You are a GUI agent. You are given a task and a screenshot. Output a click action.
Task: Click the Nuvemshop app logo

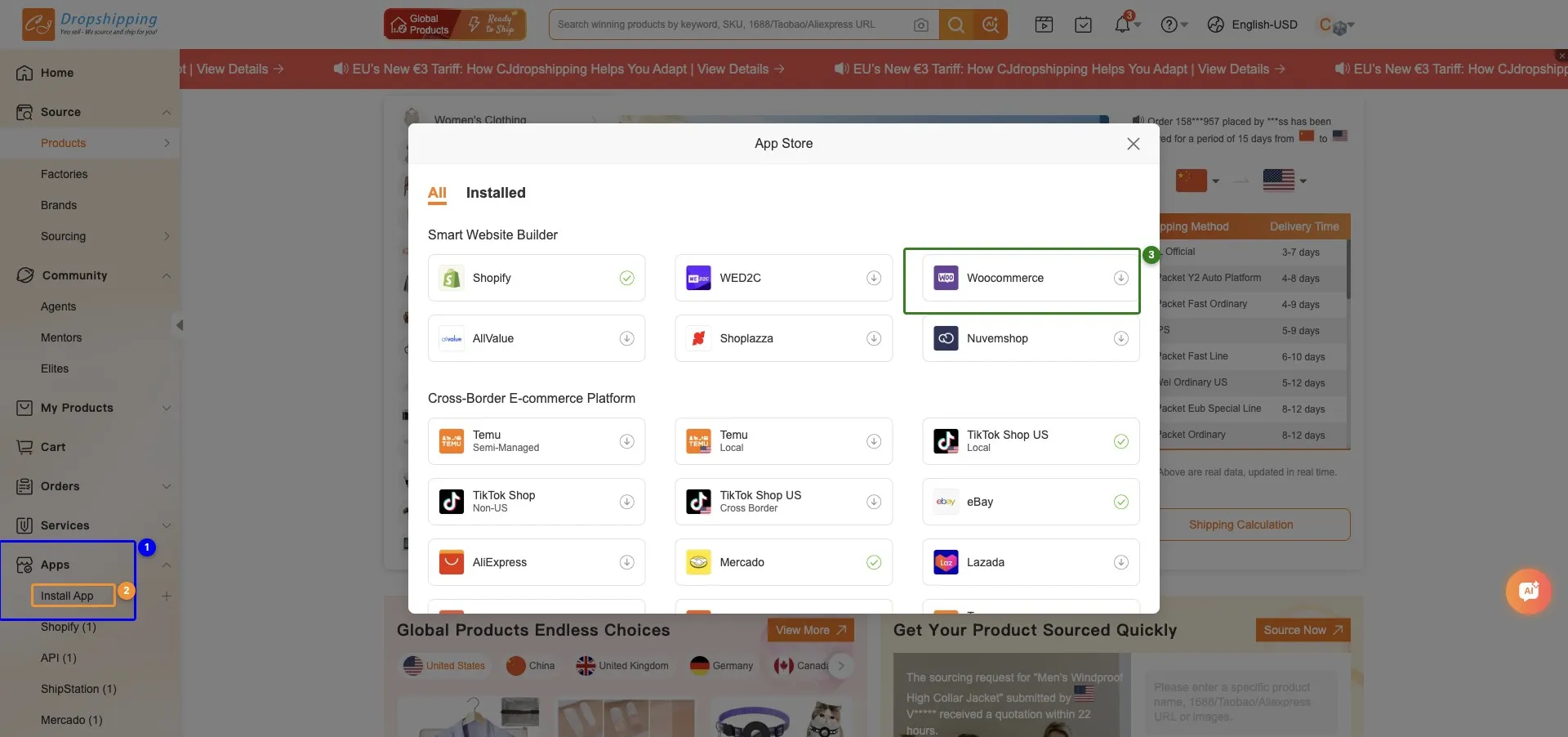(x=946, y=338)
